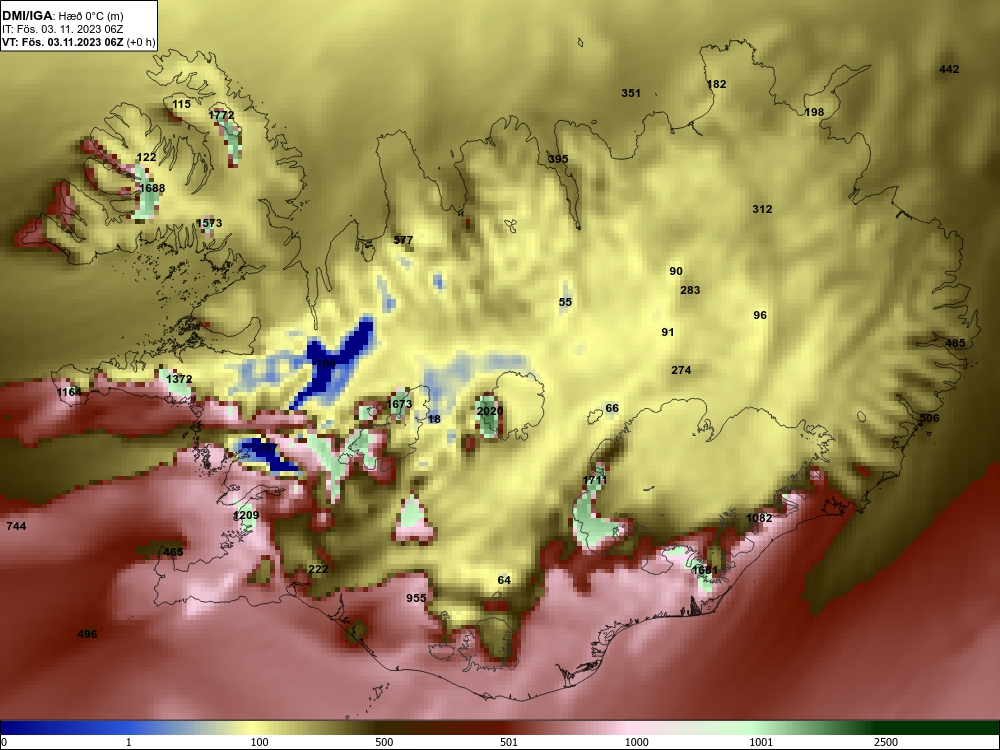The width and height of the screenshot is (1000, 750).
Task: Click the 'DMI/IGA: Hæð 0°C (m)' title line
Action: coord(62,16)
